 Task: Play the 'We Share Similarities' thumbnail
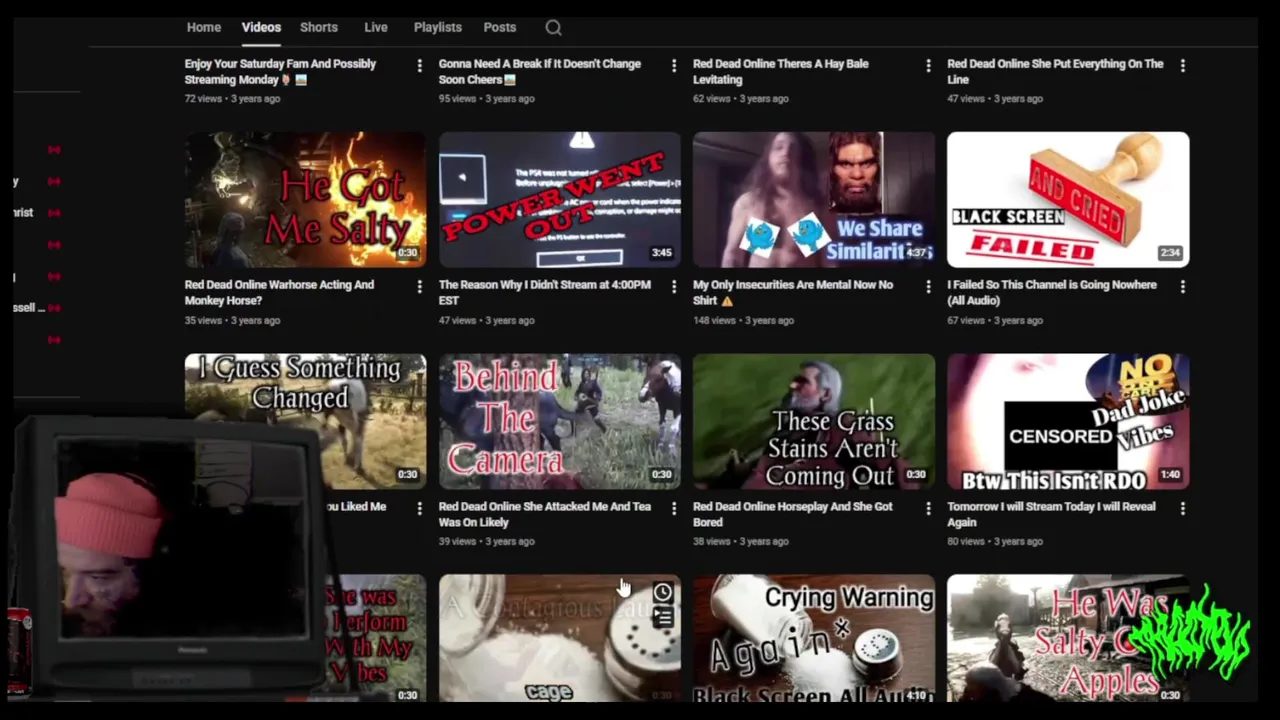[x=814, y=200]
